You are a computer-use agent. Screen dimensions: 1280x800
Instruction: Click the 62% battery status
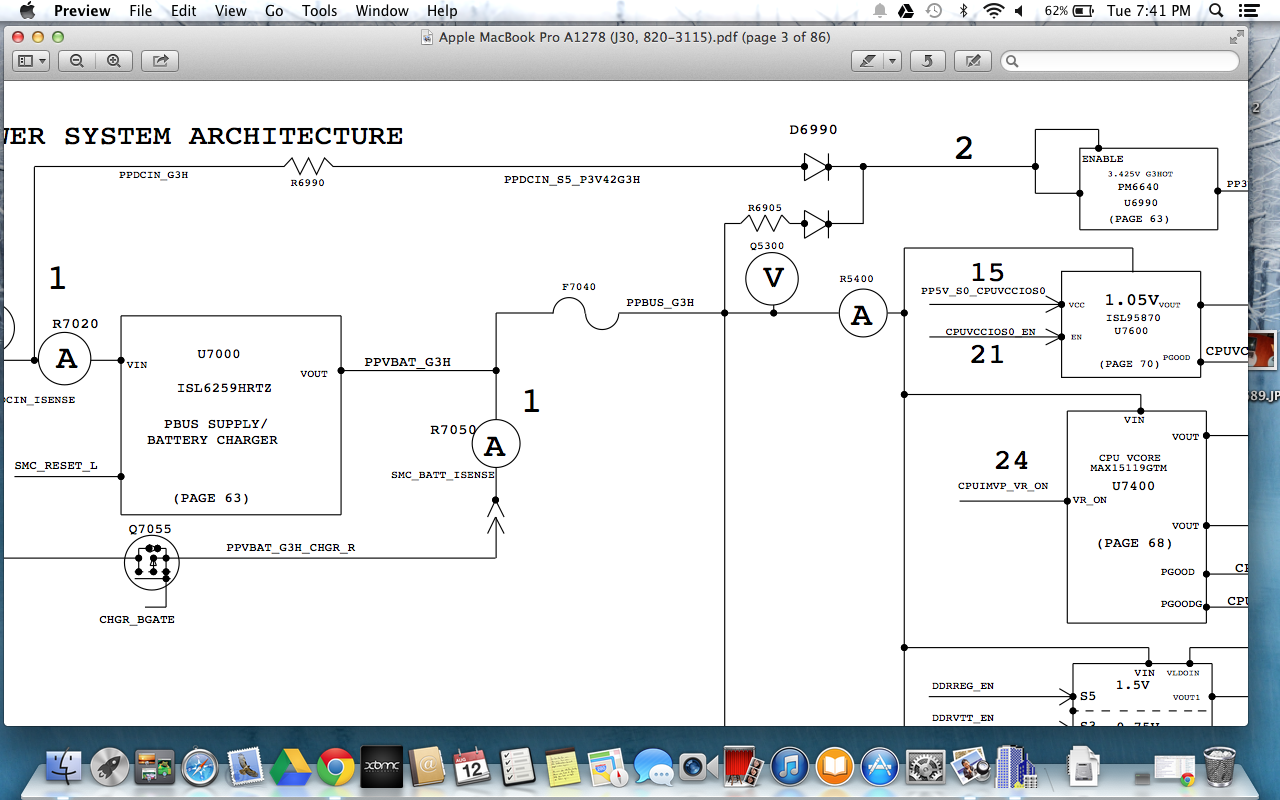pyautogui.click(x=1070, y=11)
